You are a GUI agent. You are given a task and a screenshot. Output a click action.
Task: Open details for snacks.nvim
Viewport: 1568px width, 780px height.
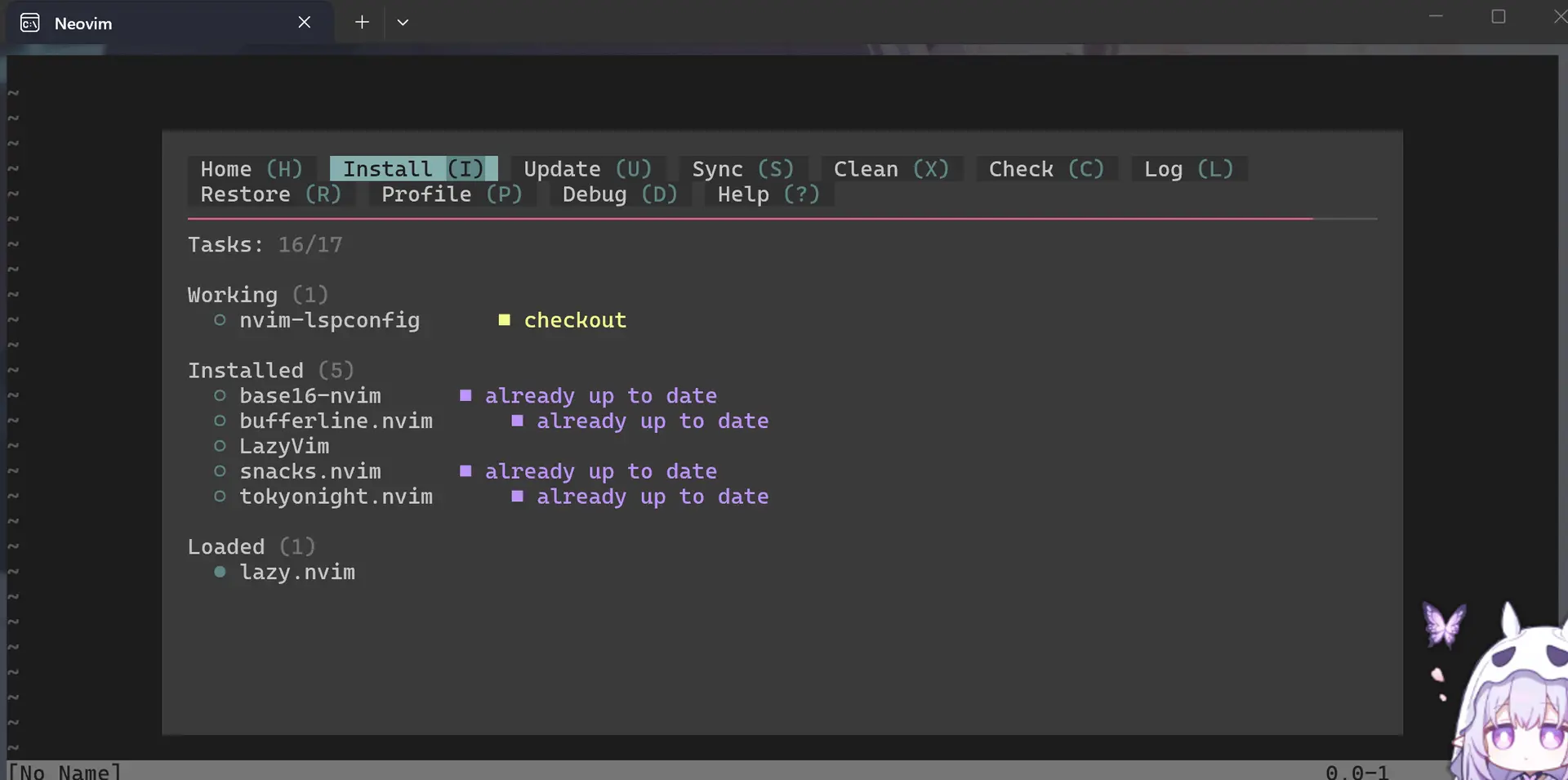pyautogui.click(x=310, y=472)
